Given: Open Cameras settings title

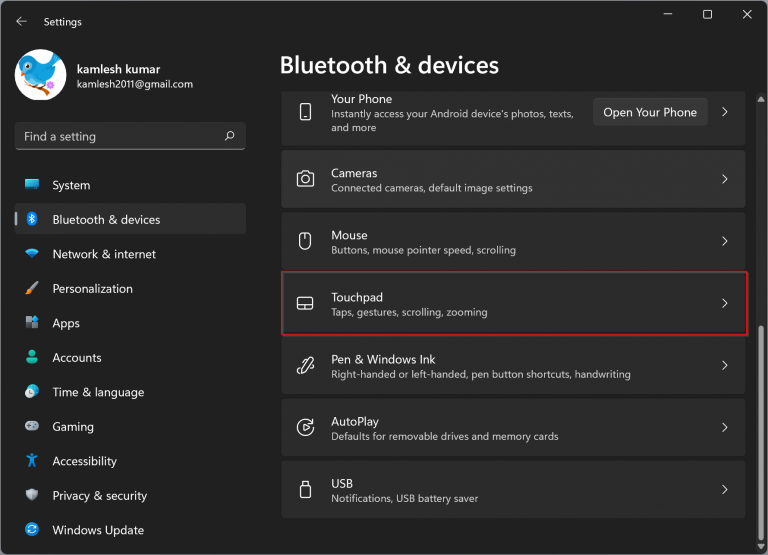Looking at the screenshot, I should (354, 173).
